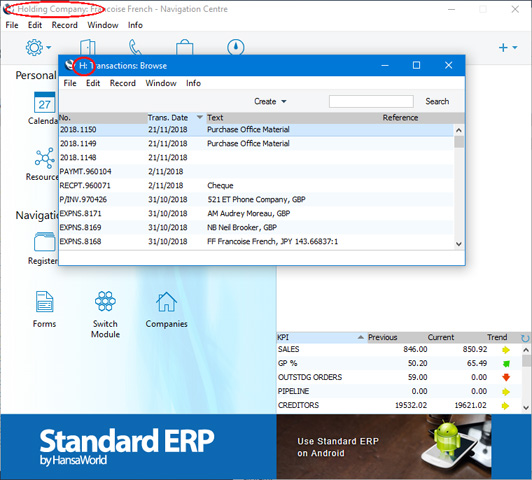Screen dimensions: 532x480
Task: Click the Reference column header
Action: click(400, 118)
